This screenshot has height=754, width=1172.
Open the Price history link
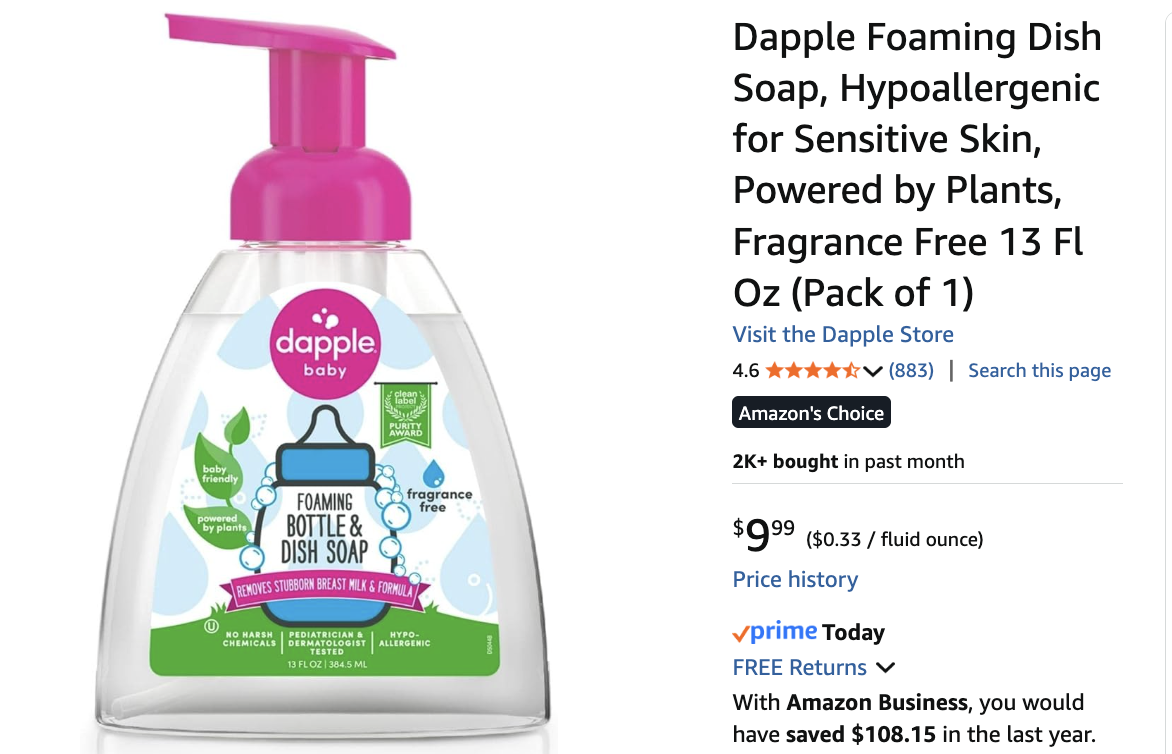click(x=795, y=579)
